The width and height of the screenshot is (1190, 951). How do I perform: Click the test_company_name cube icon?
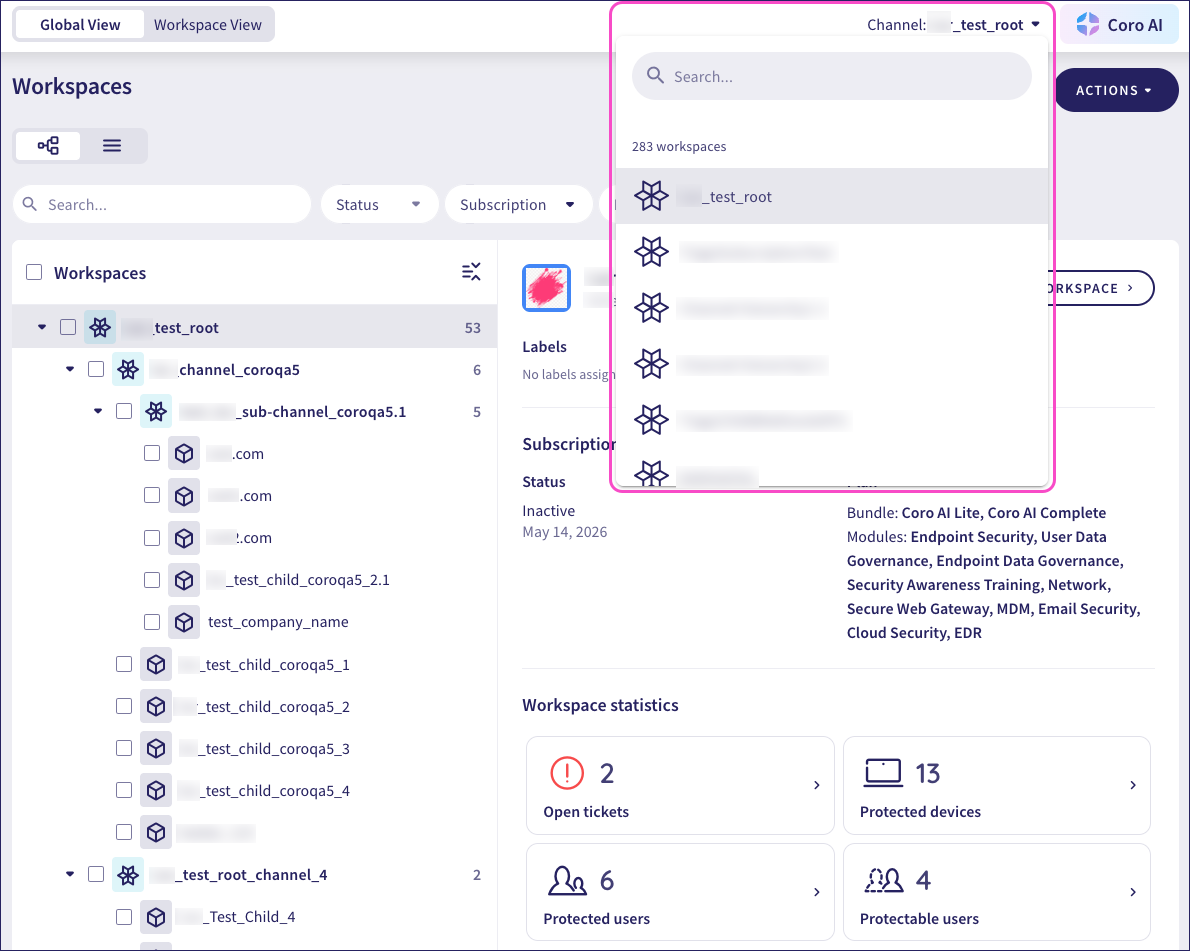pyautogui.click(x=184, y=622)
